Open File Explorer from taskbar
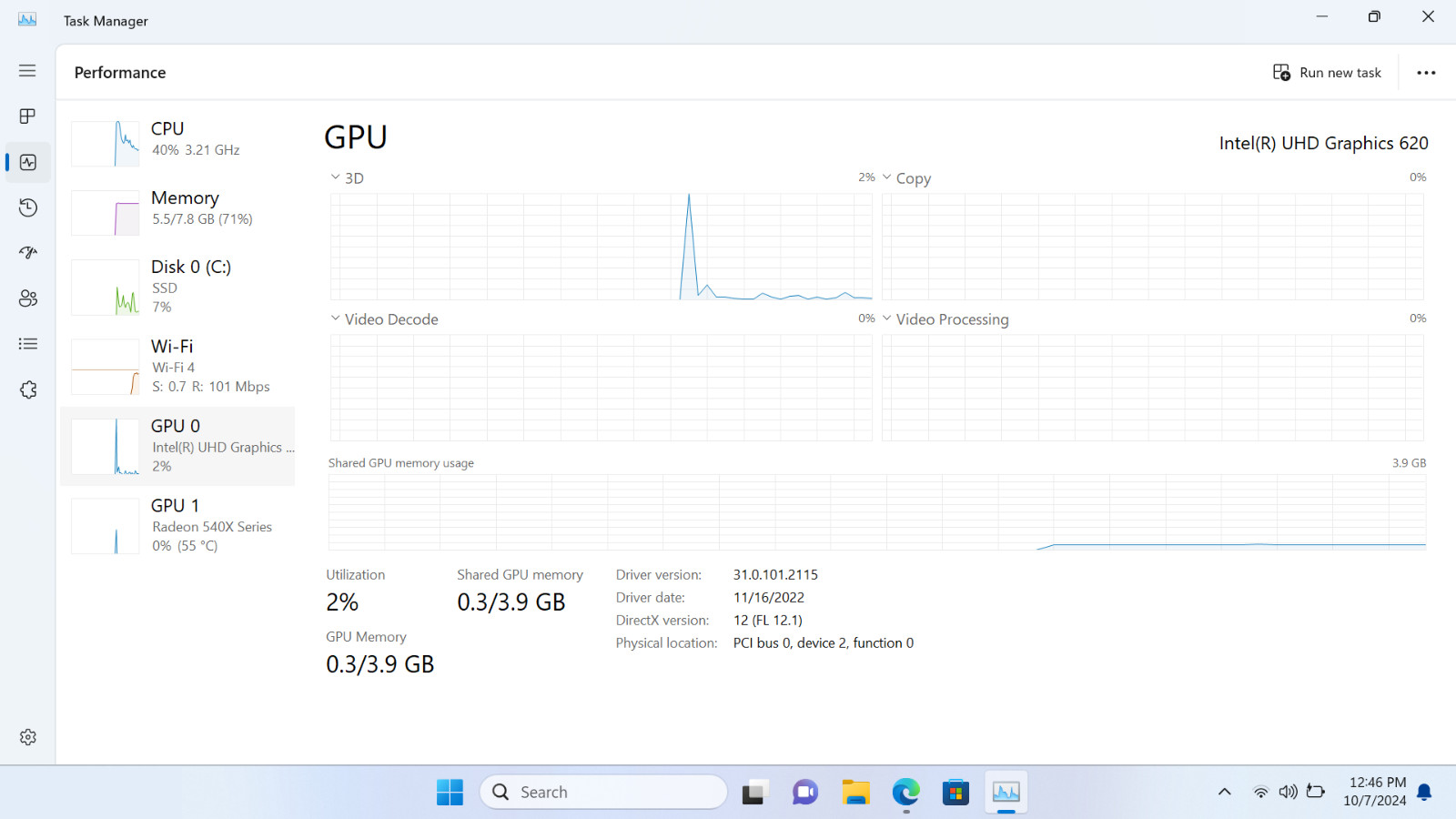 [855, 793]
